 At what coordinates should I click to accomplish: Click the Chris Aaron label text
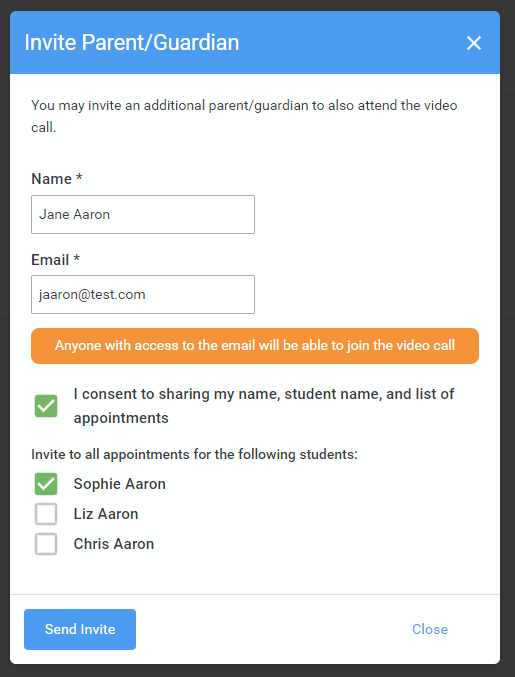pyautogui.click(x=114, y=544)
